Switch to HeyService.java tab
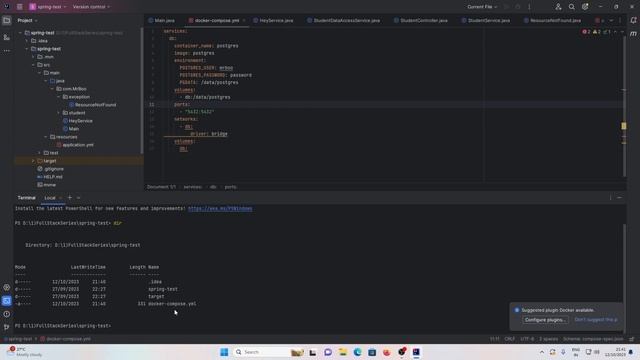The height and width of the screenshot is (360, 640). [273, 20]
